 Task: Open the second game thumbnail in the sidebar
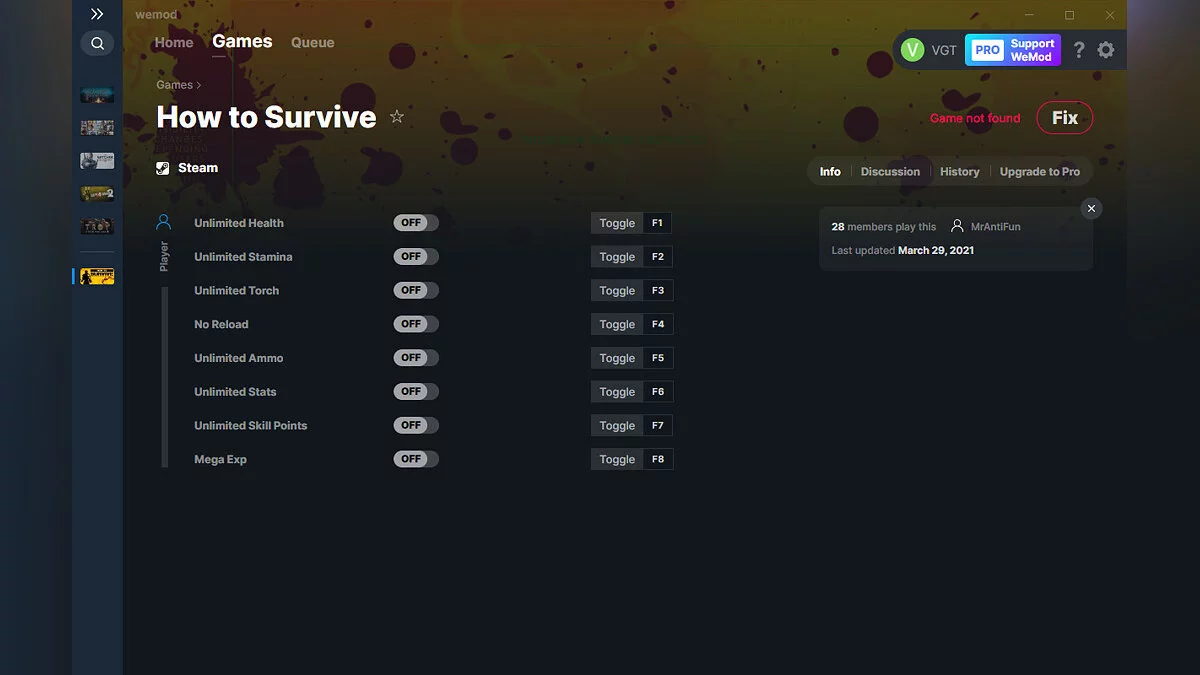pyautogui.click(x=97, y=127)
